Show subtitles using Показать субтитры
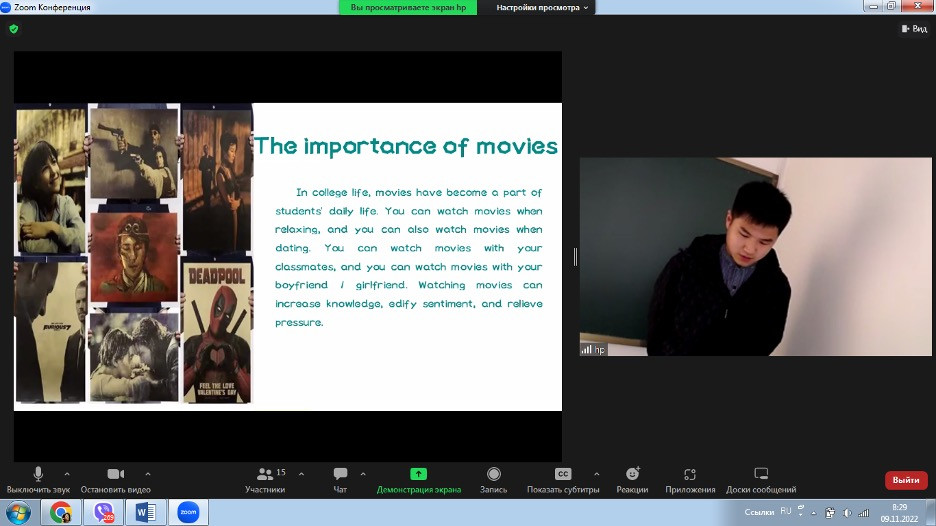The image size is (936, 526). click(x=563, y=474)
